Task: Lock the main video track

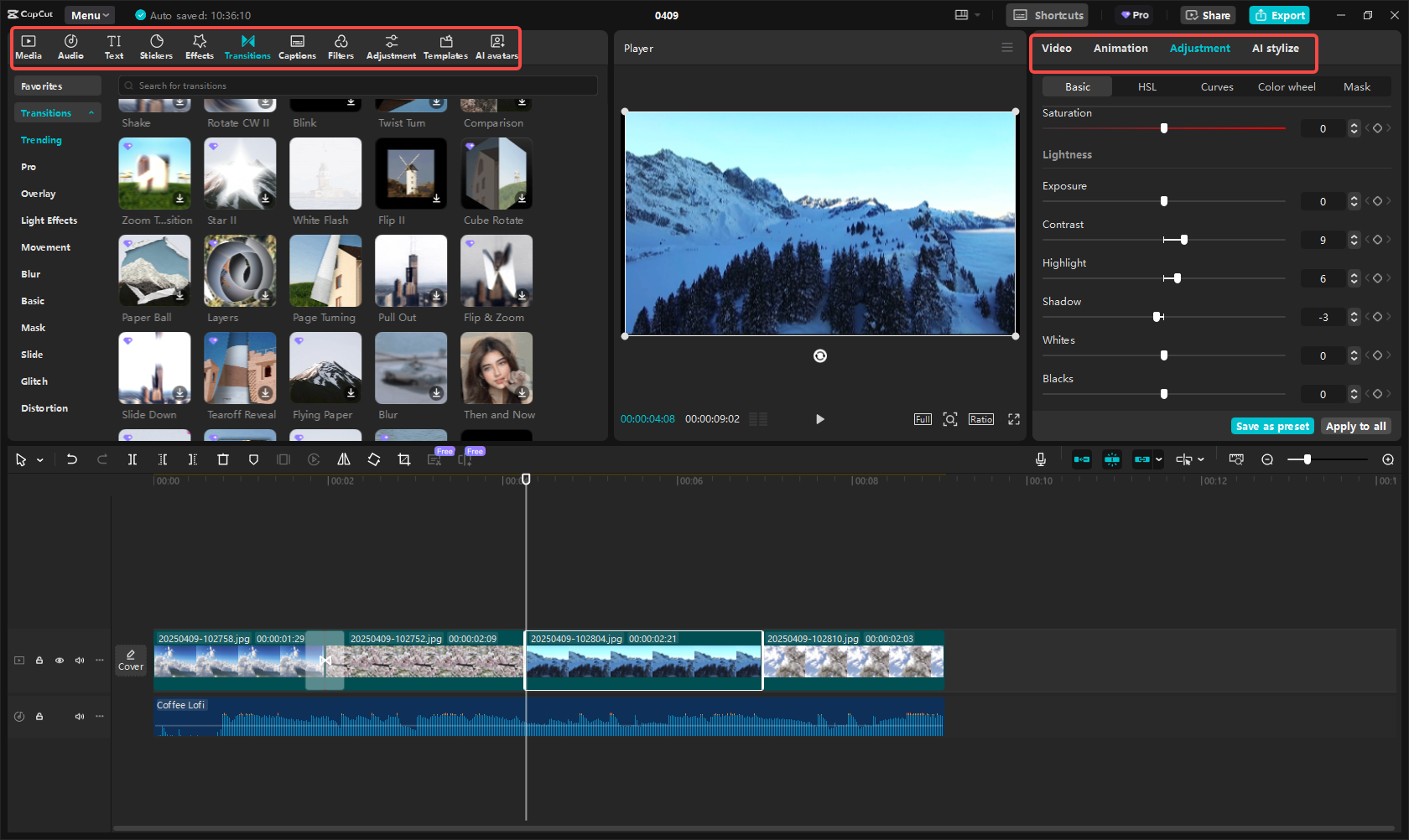Action: 39,661
